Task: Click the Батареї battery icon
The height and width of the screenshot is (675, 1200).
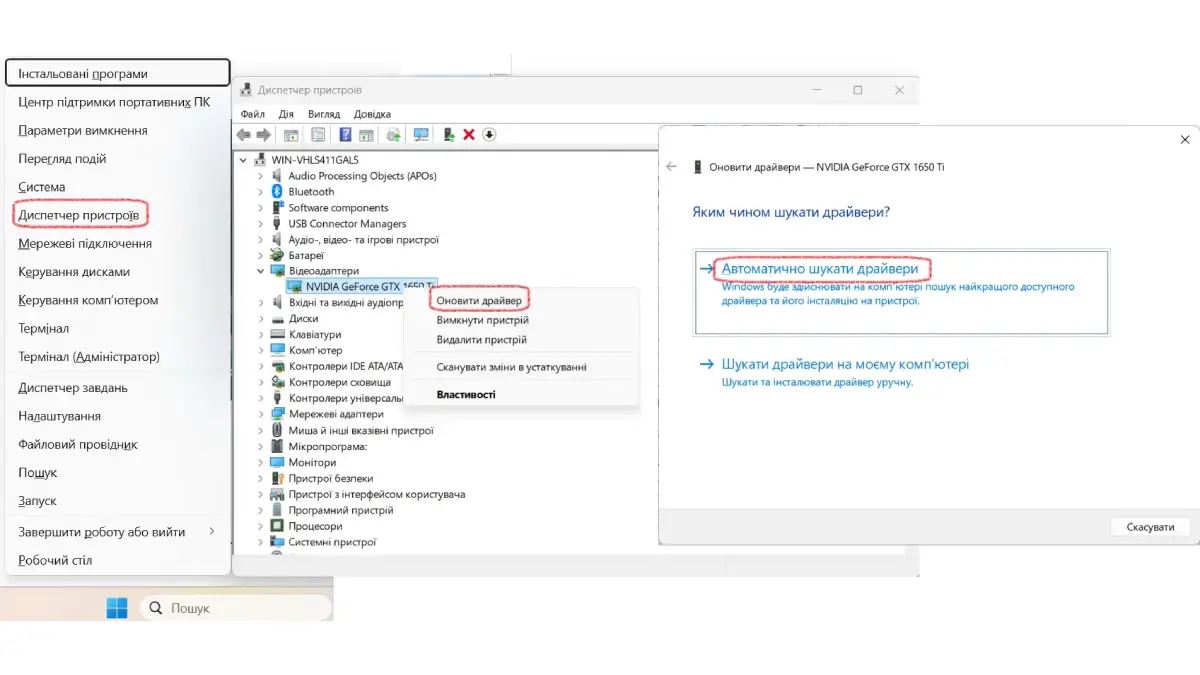Action: point(277,256)
